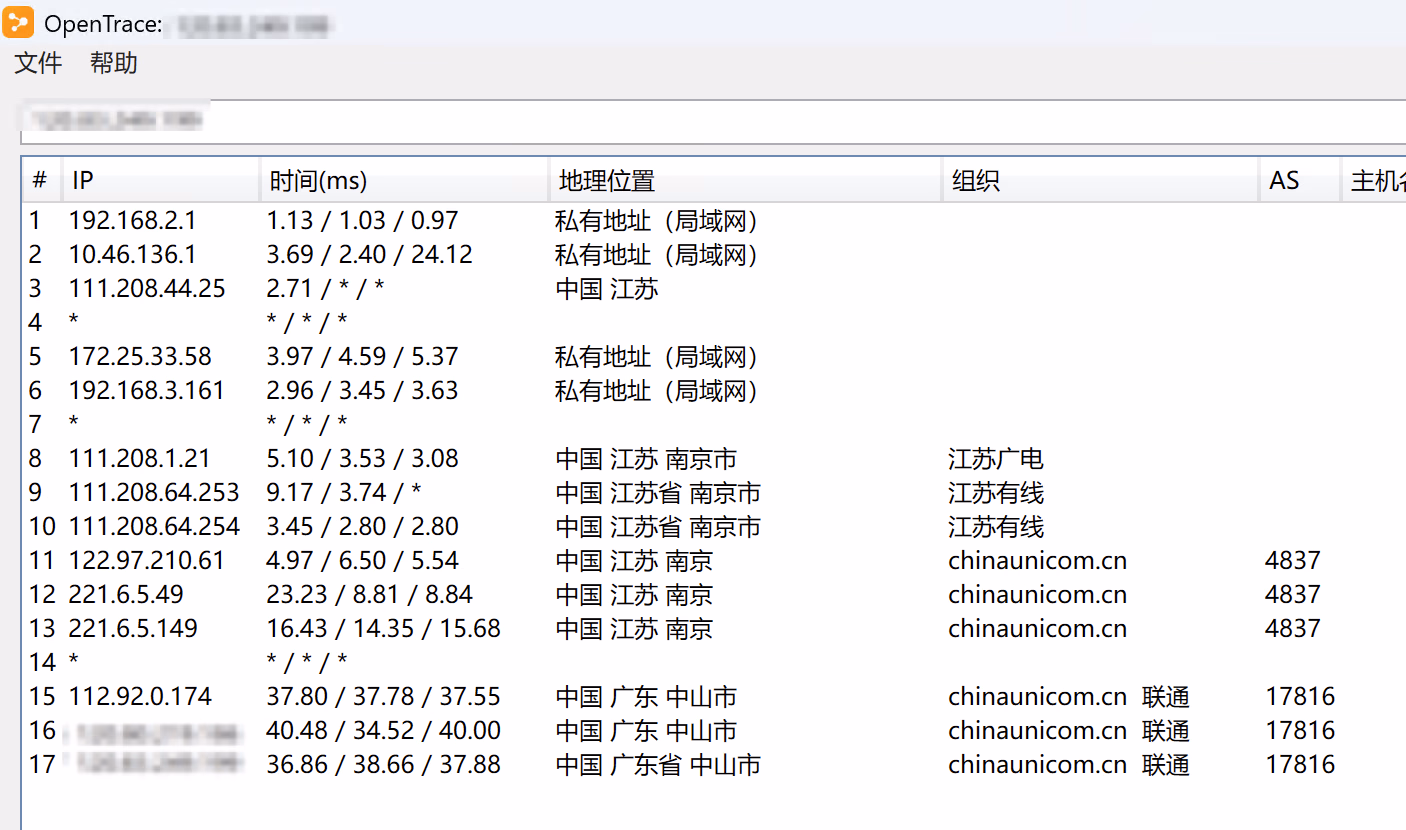Viewport: 1406px width, 830px height.
Task: Select the row for IP 111.208.1.21
Action: click(x=140, y=459)
